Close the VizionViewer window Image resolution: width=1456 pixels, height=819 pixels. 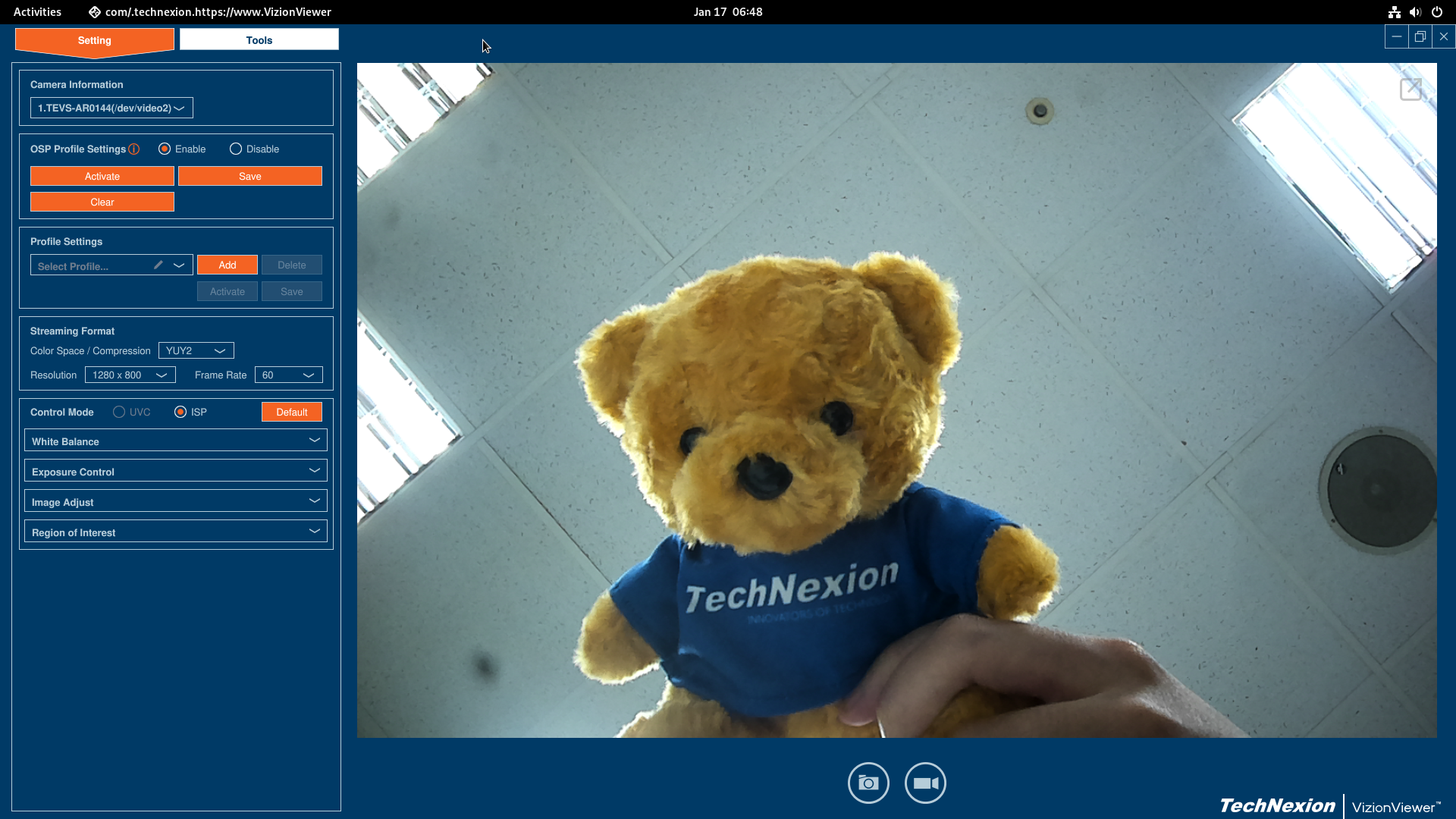coord(1444,36)
